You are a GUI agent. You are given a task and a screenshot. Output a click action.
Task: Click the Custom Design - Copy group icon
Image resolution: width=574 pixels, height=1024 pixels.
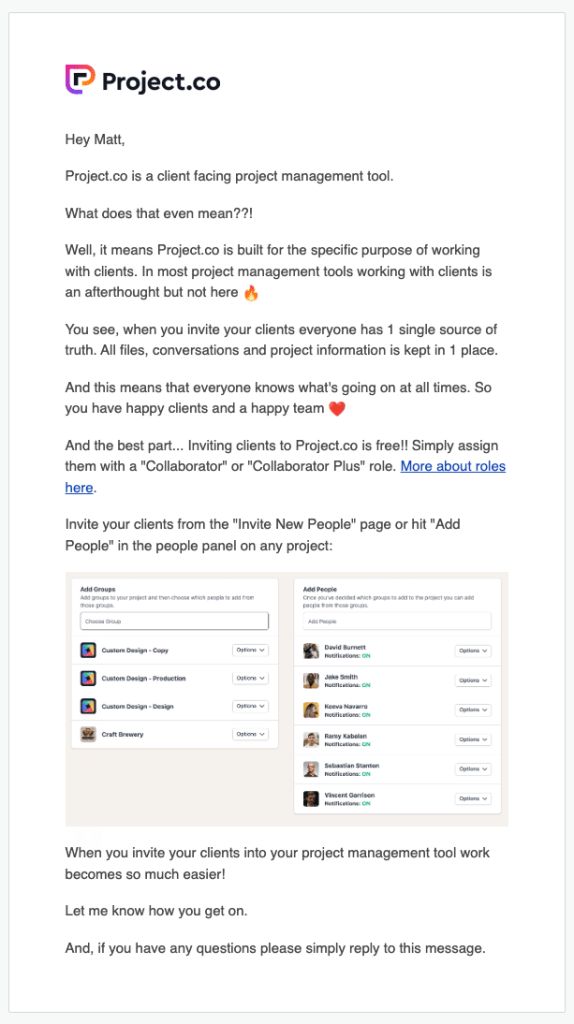coord(88,650)
